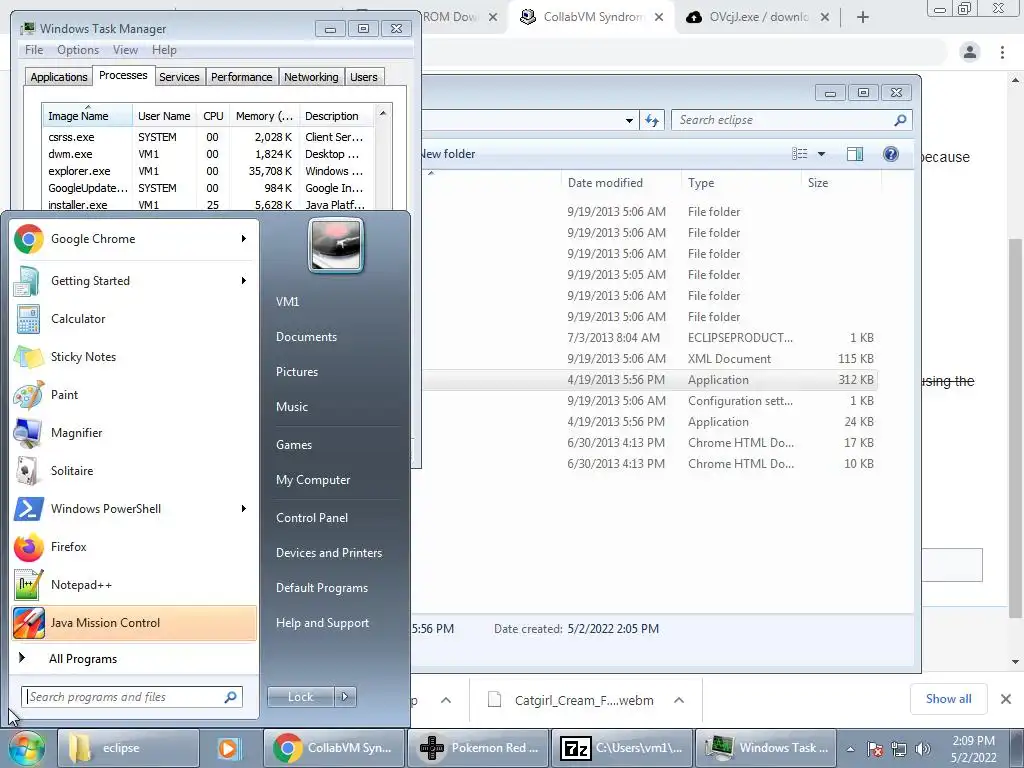Screen dimensions: 1024x768
Task: Open Chrome three-dot menu
Action: click(1002, 52)
